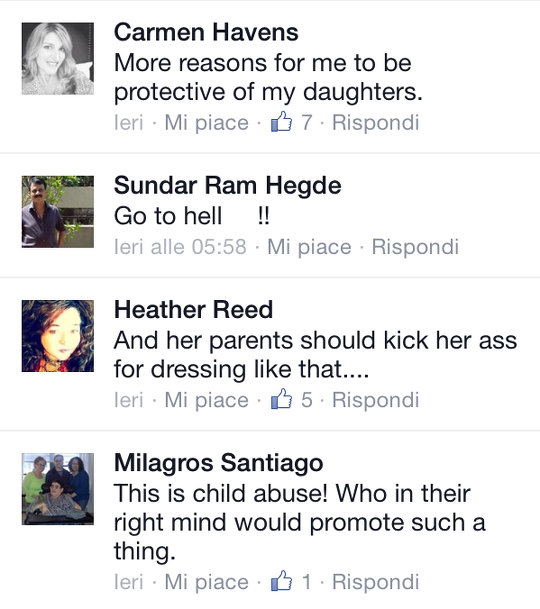Open Milagros Santiago's profile picture
This screenshot has height=609, width=540.
pyautogui.click(x=58, y=489)
